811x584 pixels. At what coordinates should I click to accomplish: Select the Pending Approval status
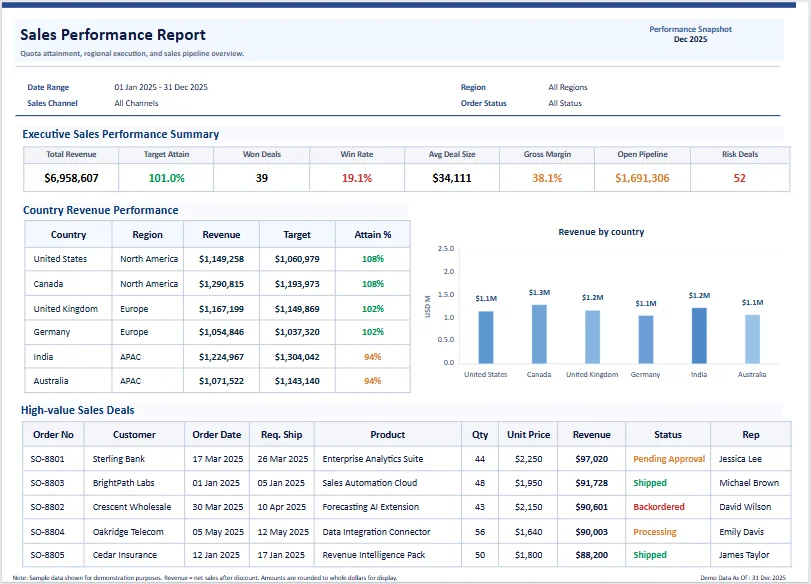tap(669, 459)
